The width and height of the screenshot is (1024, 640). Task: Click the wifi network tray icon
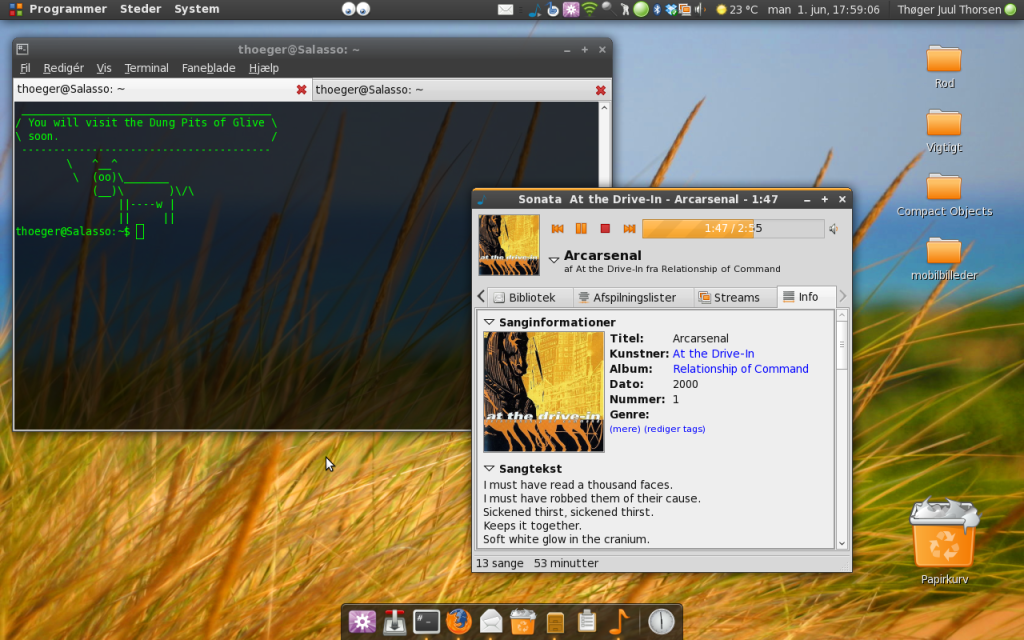point(590,9)
